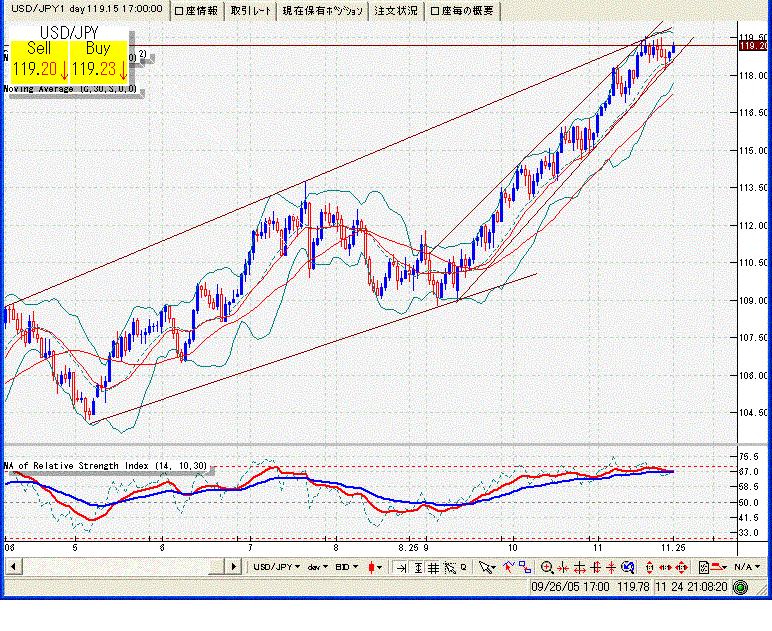
Task: Click the blue globe refresh icon
Action: pyautogui.click(x=627, y=567)
